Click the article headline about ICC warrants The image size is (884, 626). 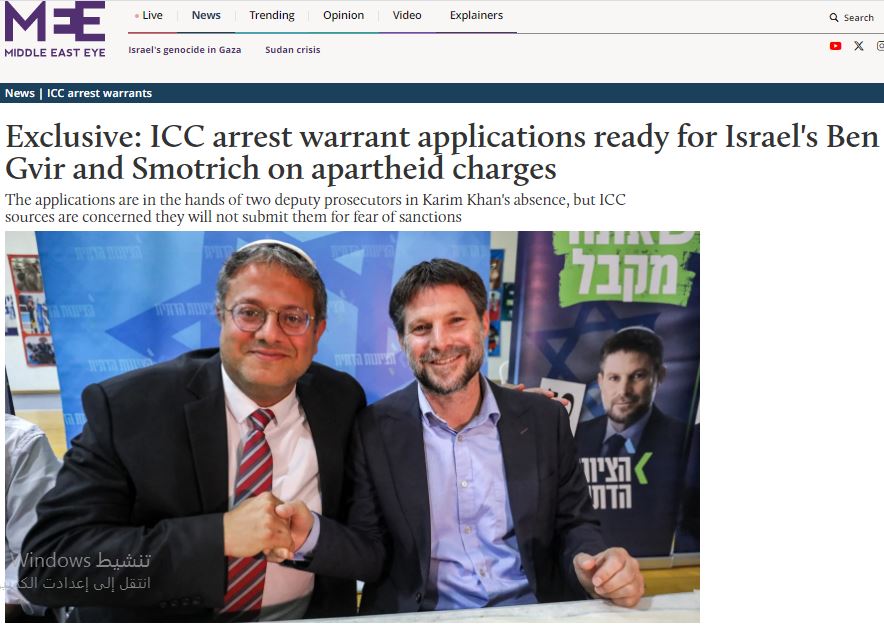click(x=442, y=152)
